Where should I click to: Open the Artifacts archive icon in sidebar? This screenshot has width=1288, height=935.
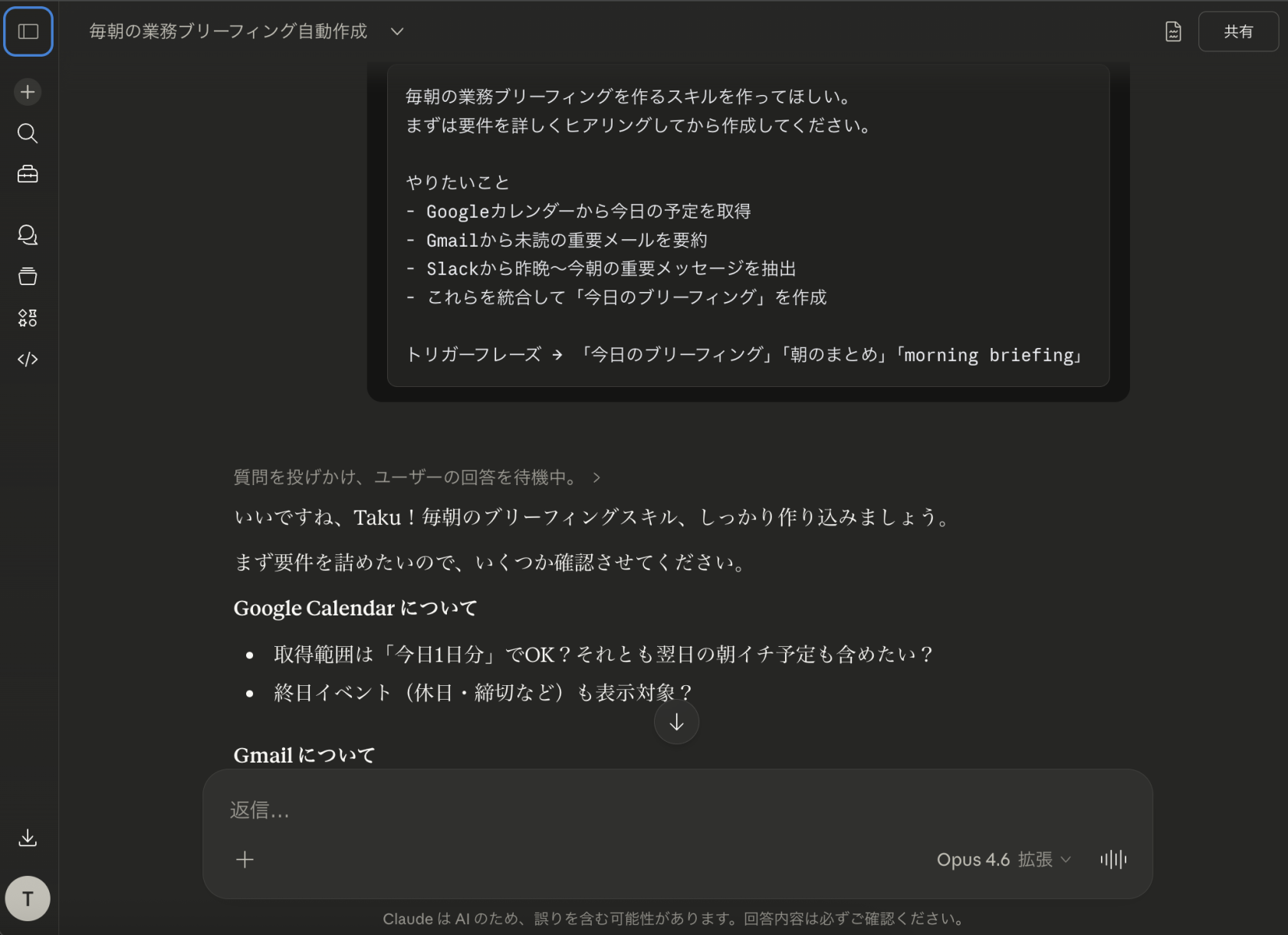coord(28,276)
